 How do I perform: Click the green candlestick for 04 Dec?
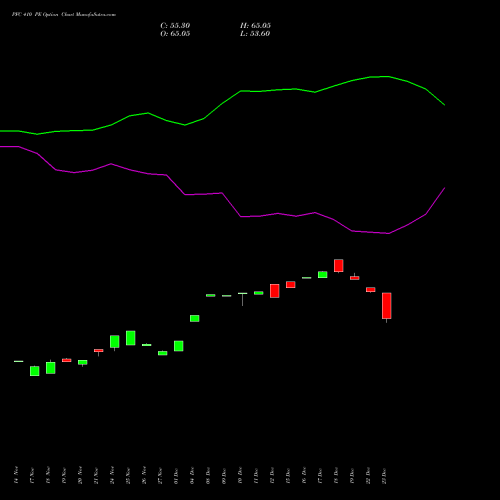click(195, 318)
